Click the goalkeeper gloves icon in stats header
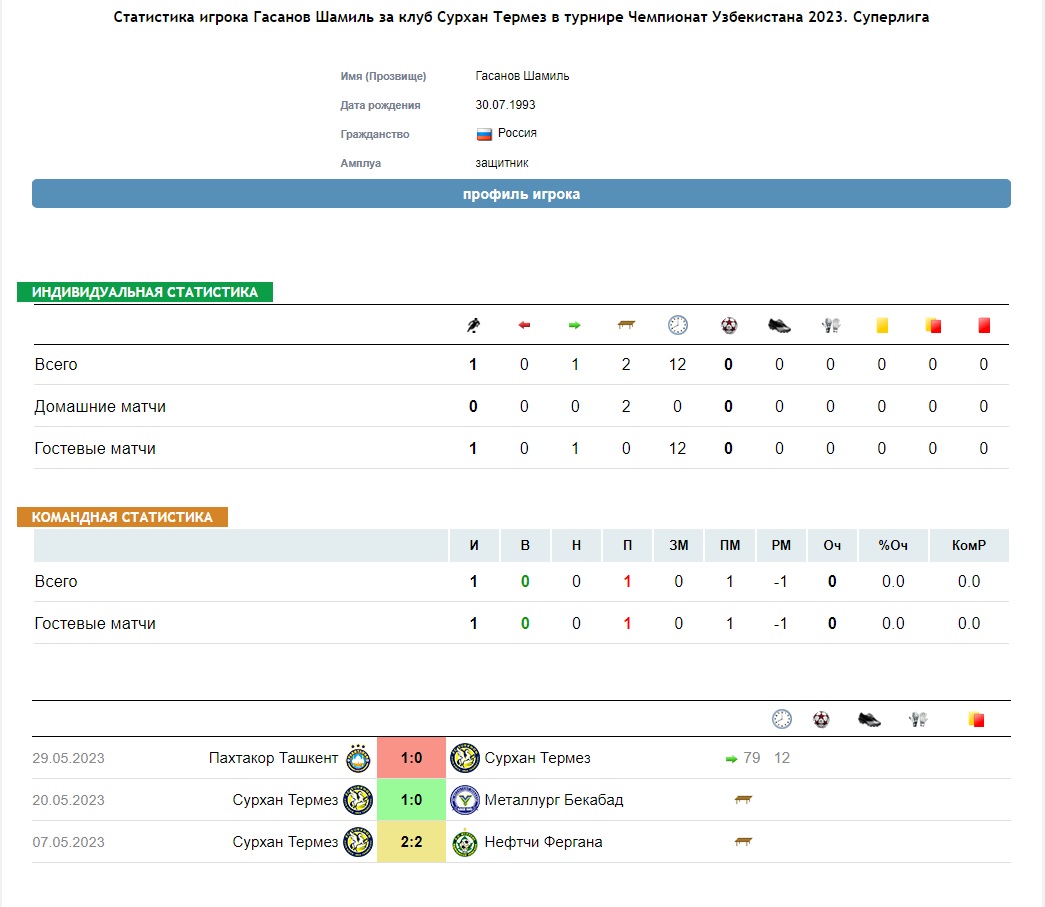 point(831,325)
